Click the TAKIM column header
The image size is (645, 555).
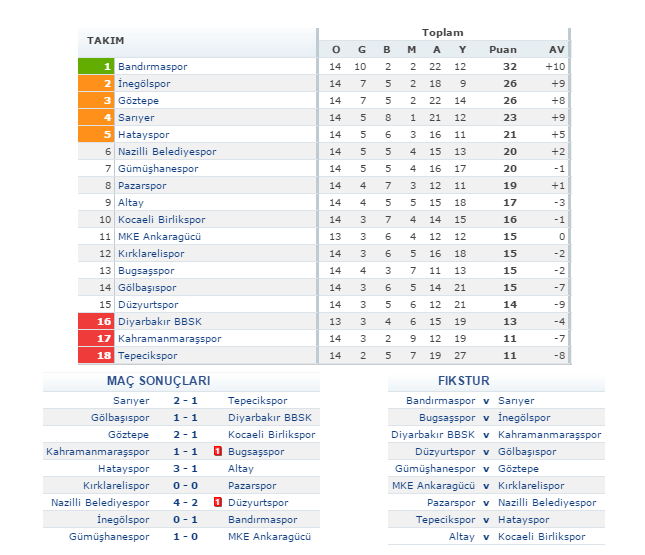click(x=105, y=41)
